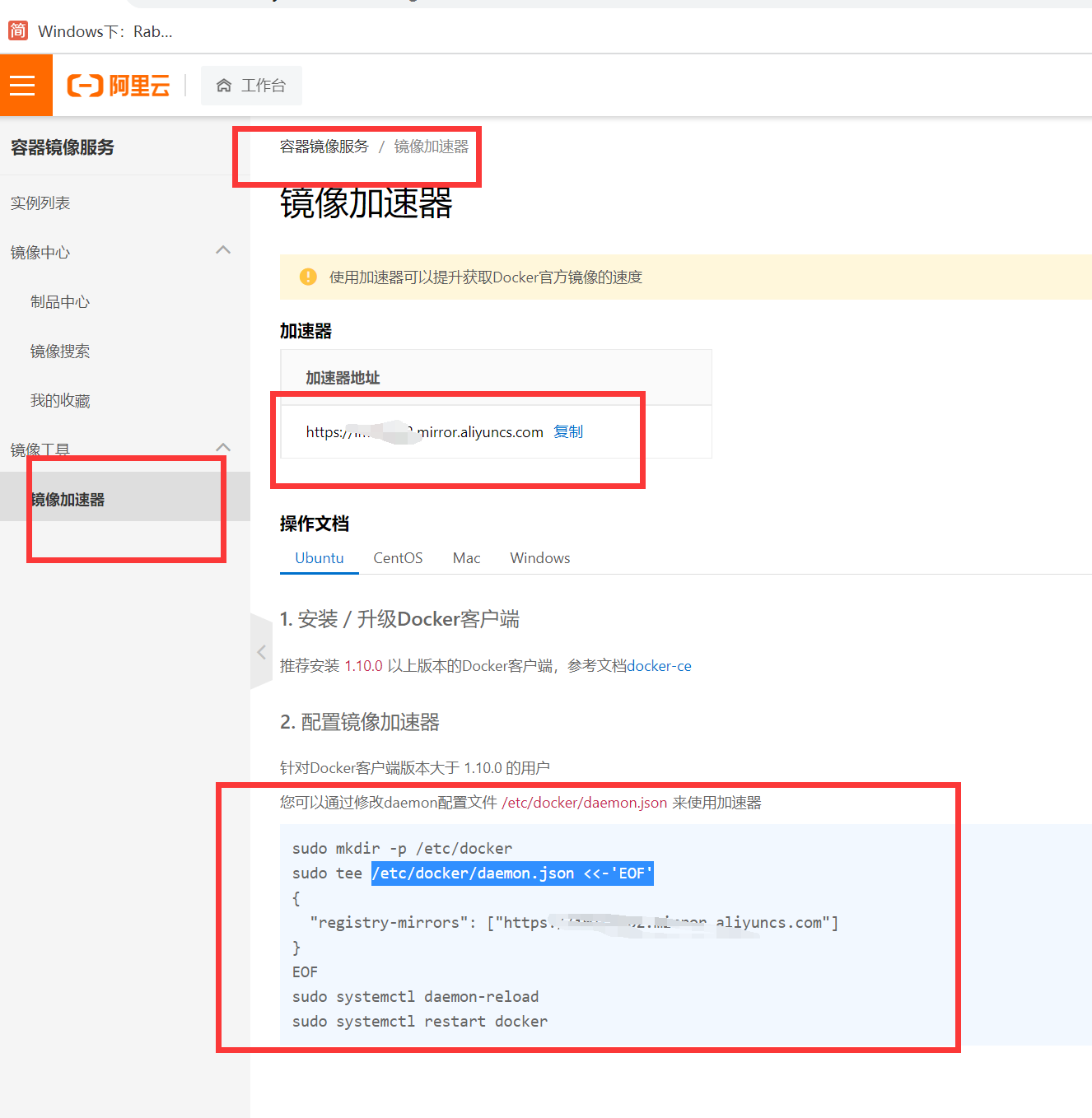Collapse the 镜像工具 section chevron
Image resolution: width=1092 pixels, height=1118 pixels.
(223, 448)
